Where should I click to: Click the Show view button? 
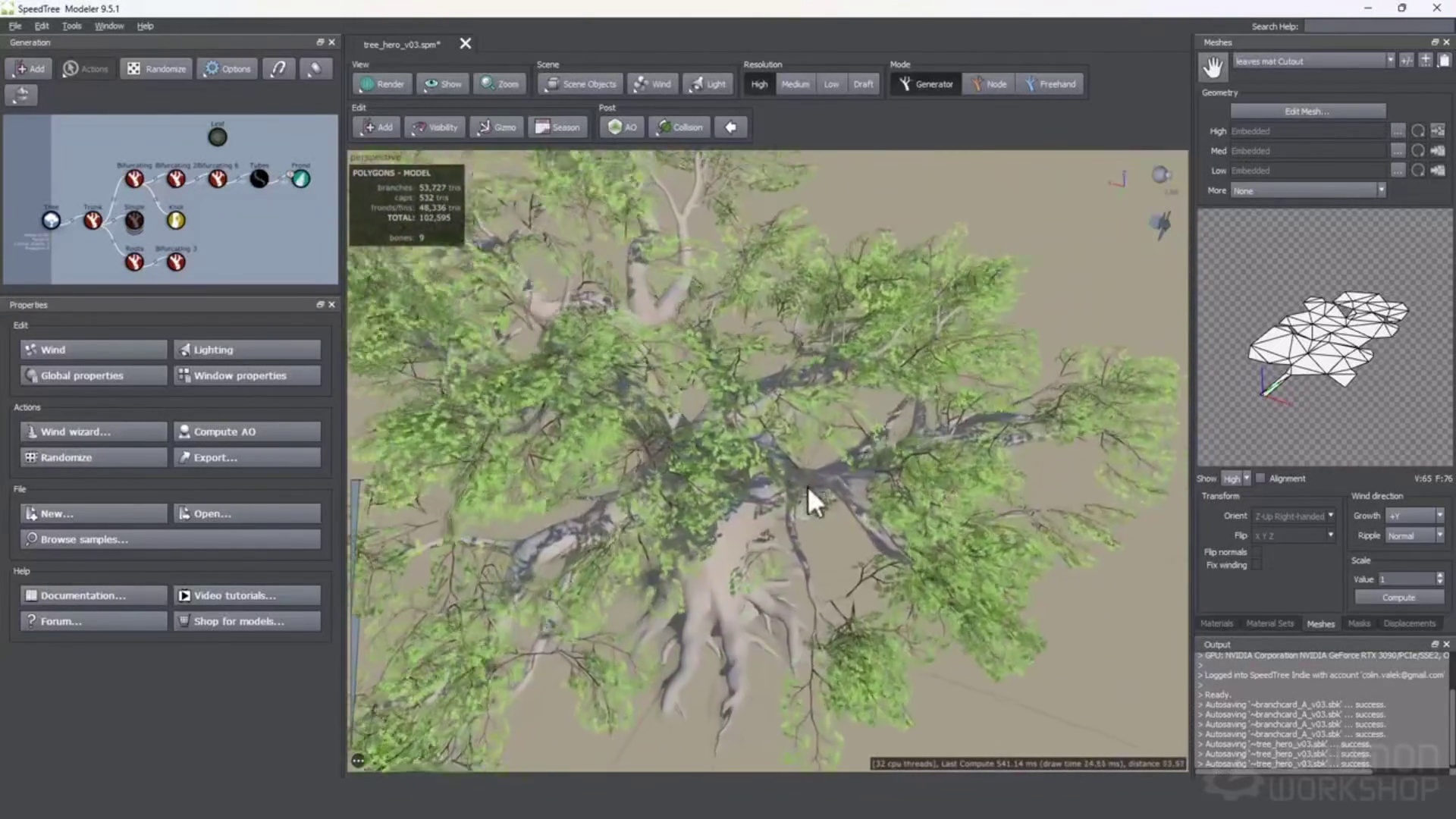pyautogui.click(x=443, y=84)
